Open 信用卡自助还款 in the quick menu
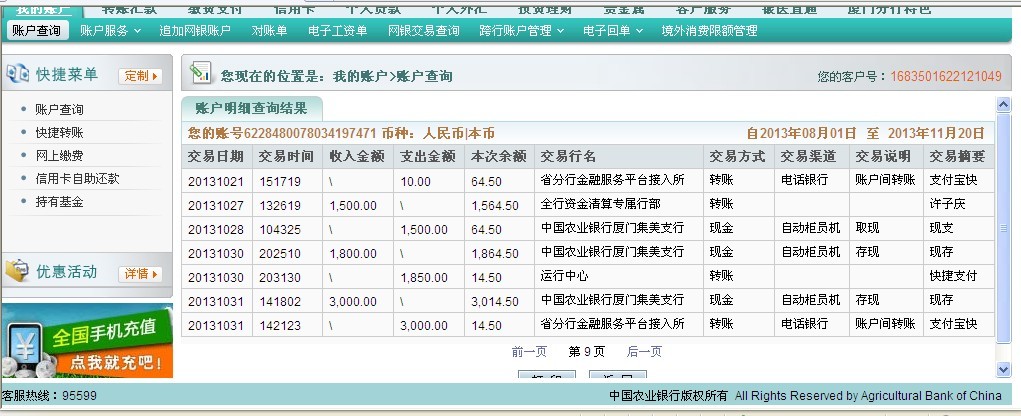Viewport: 1021px width, 416px height. point(77,178)
